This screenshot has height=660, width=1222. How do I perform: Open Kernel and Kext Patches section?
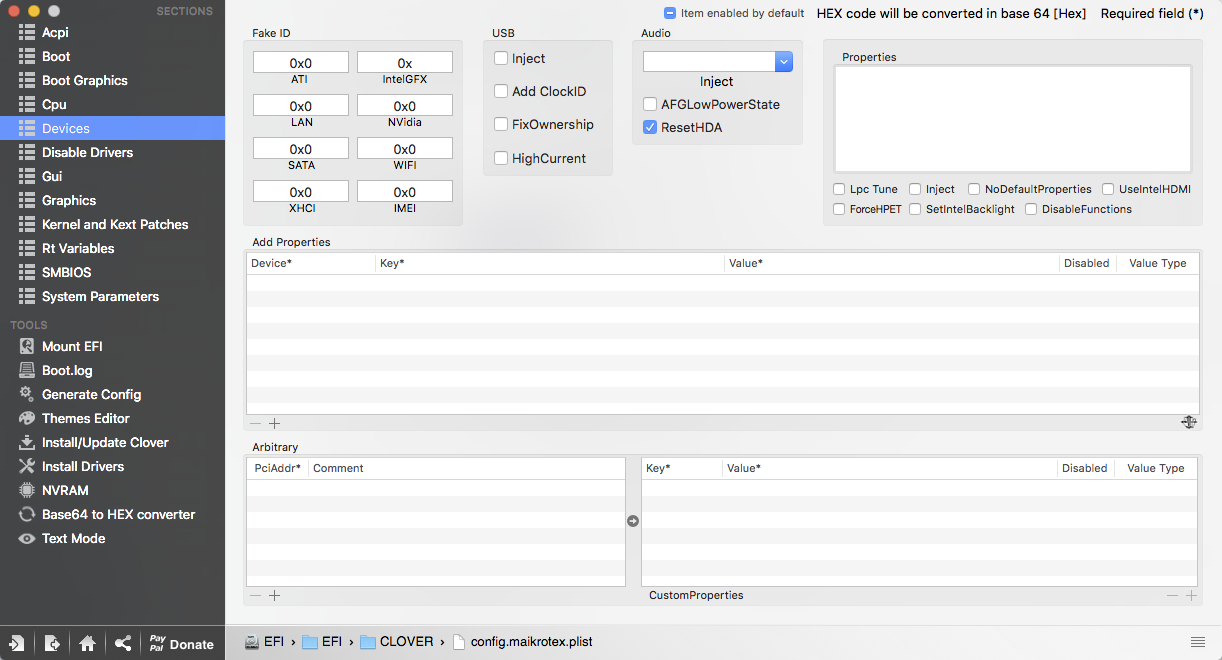pos(112,224)
